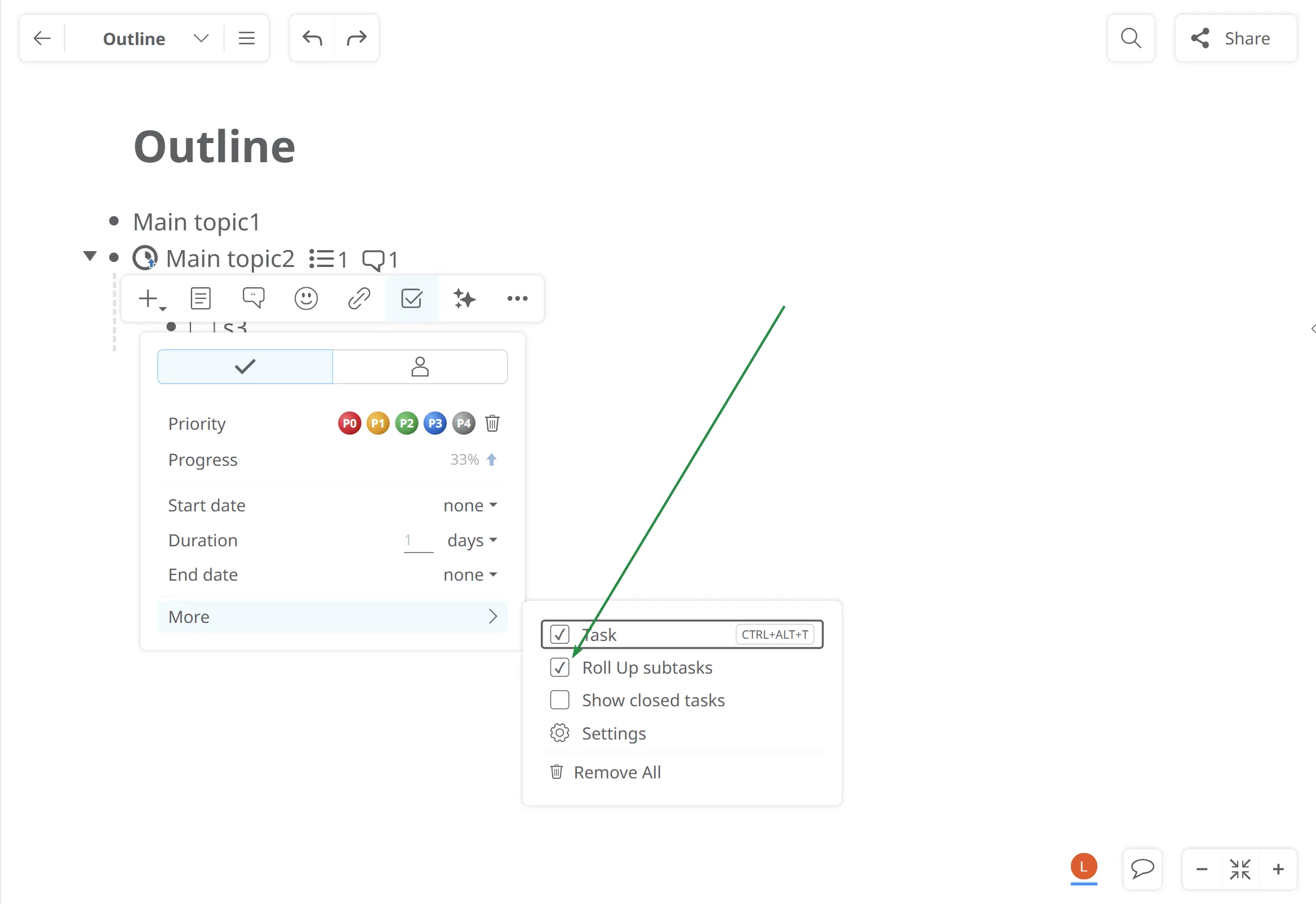Enable Show closed tasks
Viewport: 1316px width, 904px height.
560,701
